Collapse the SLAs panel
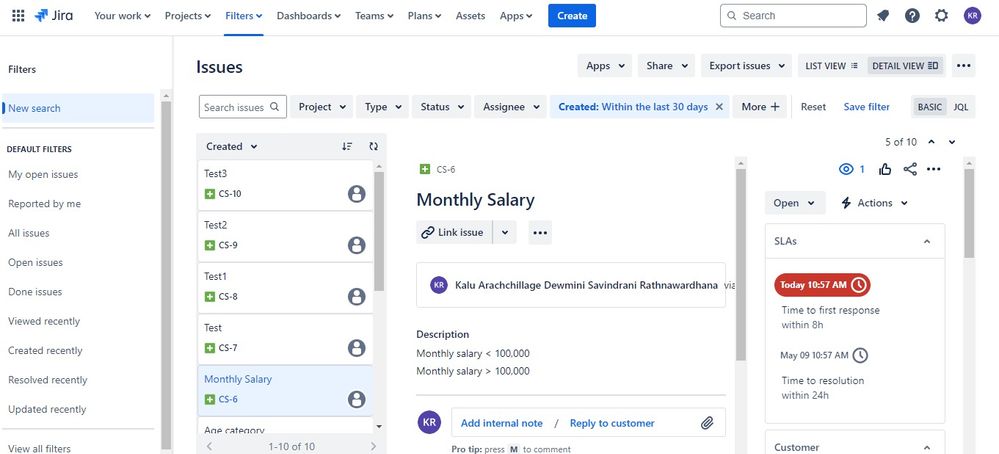The image size is (999, 454). (x=927, y=241)
